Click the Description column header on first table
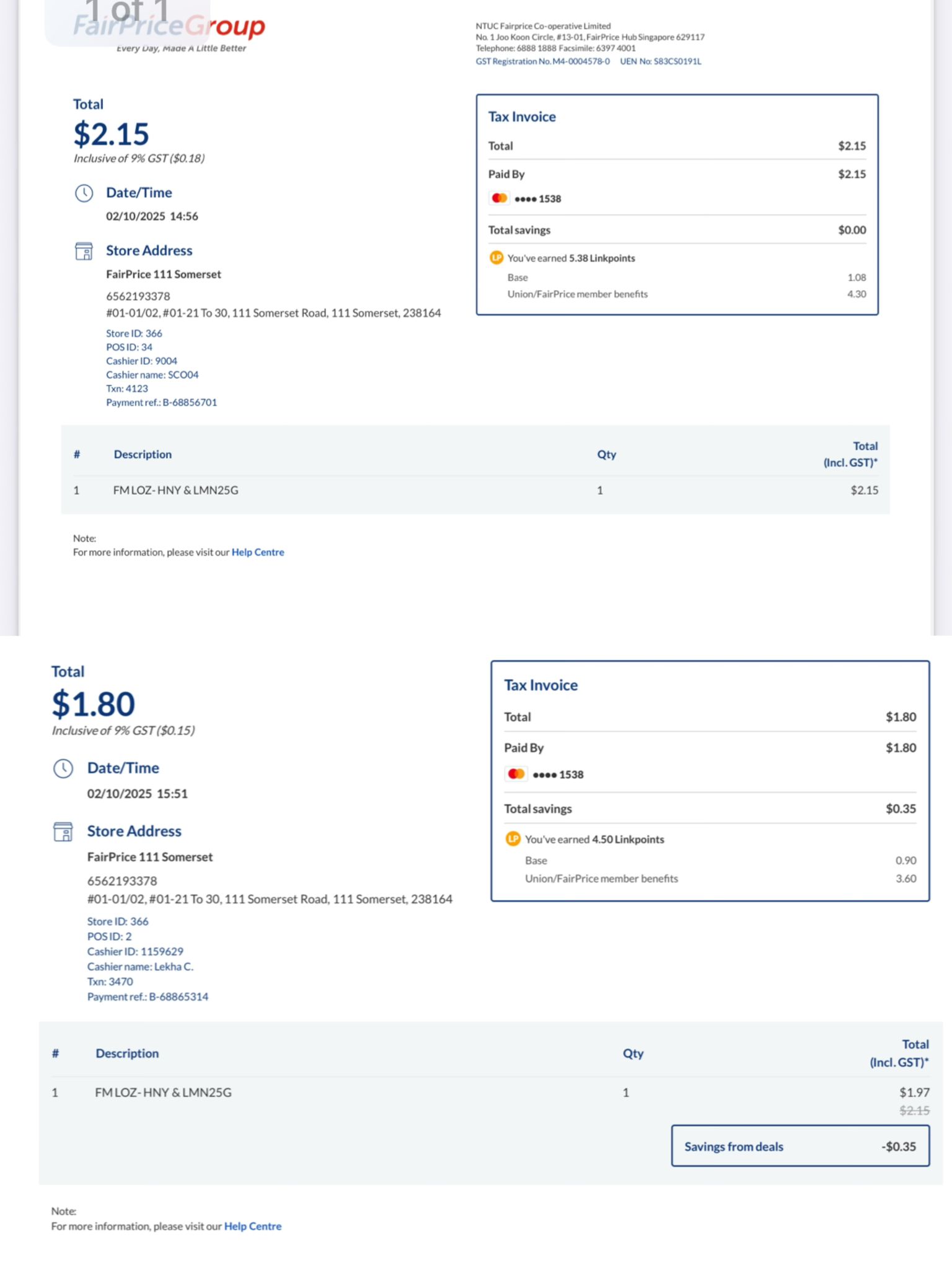Image resolution: width=952 pixels, height=1270 pixels. click(x=143, y=455)
